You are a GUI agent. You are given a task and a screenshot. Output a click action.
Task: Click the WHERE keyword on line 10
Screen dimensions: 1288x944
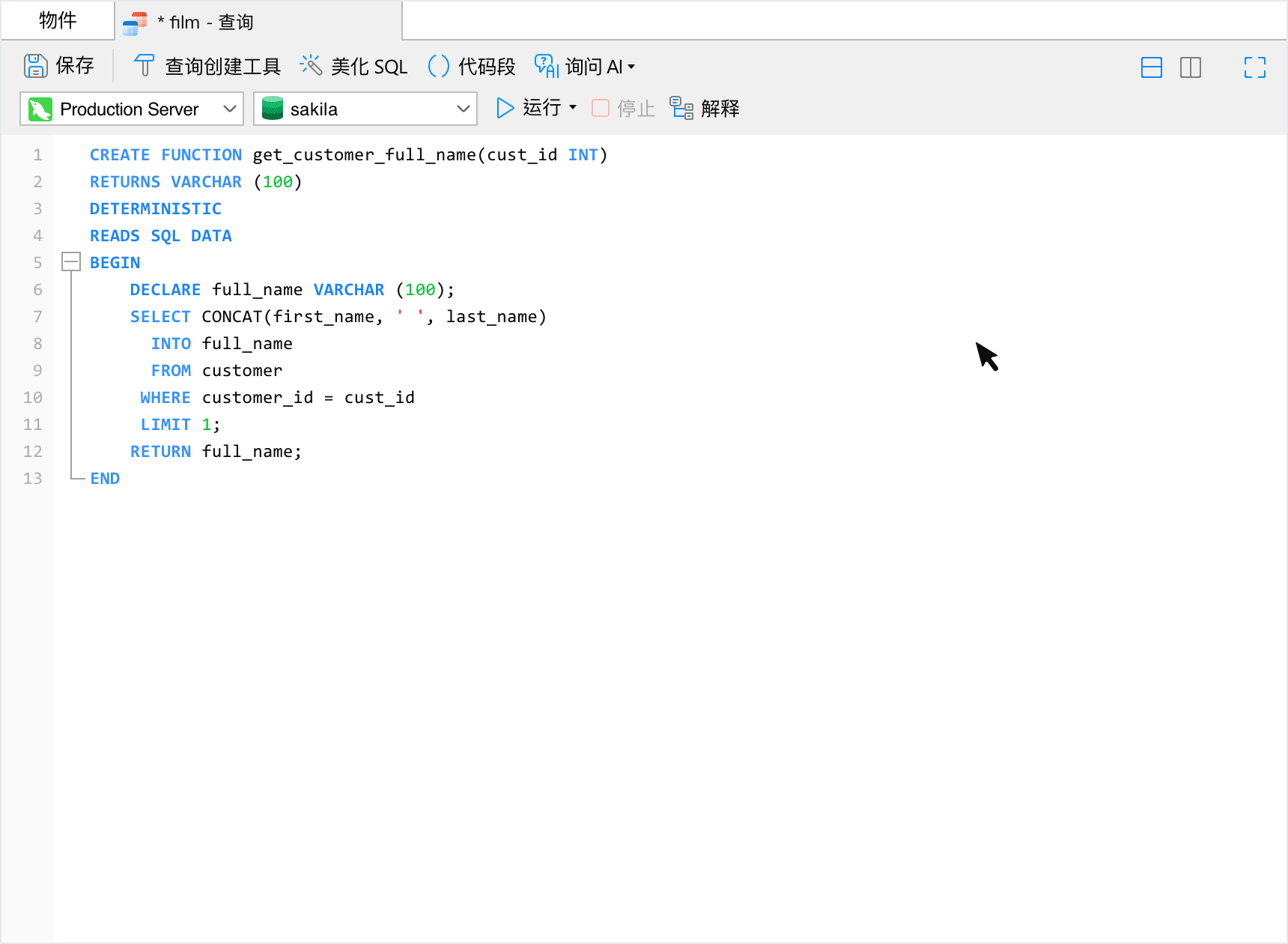(x=165, y=398)
